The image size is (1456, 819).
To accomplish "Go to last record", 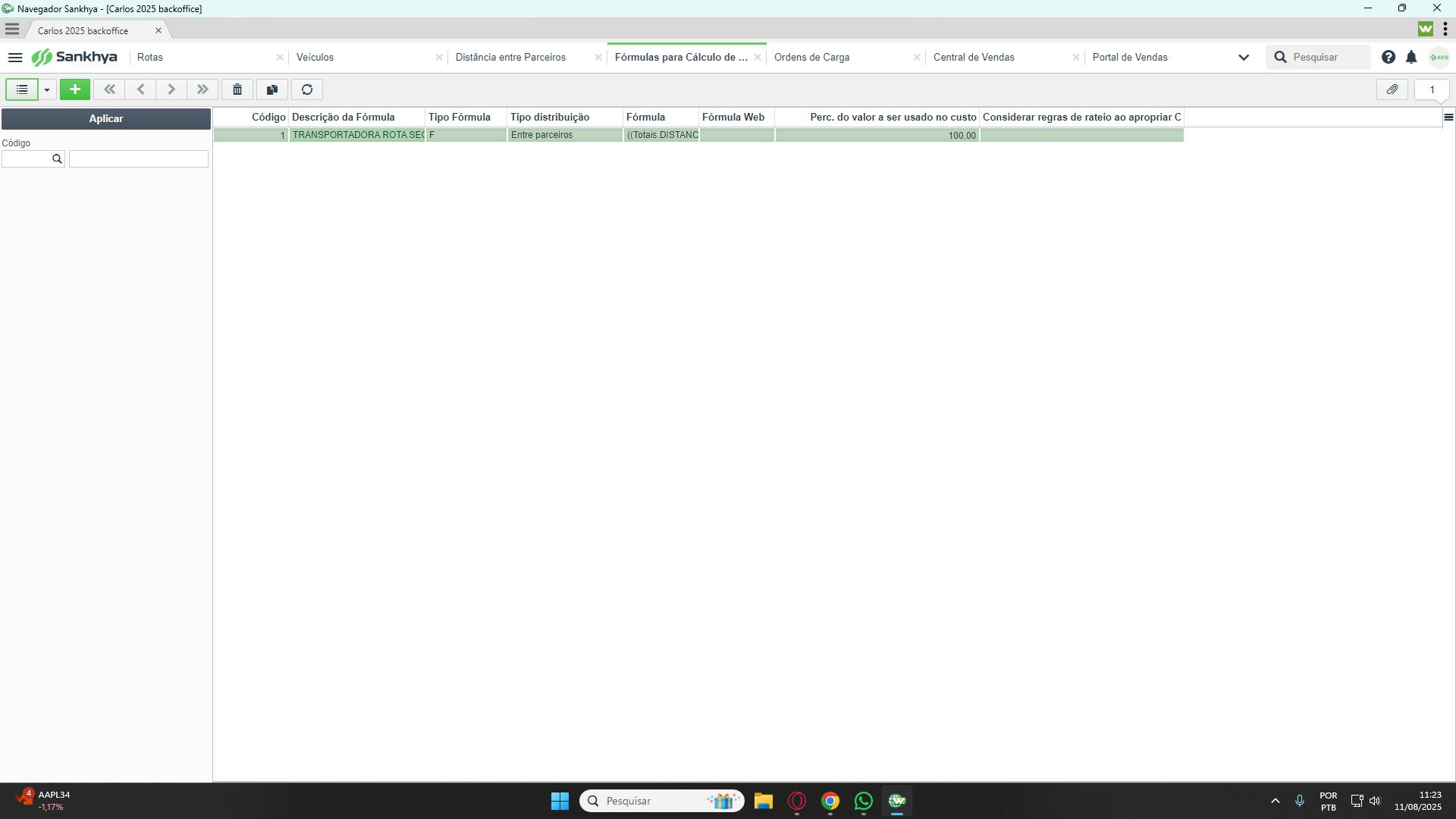I will click(202, 89).
